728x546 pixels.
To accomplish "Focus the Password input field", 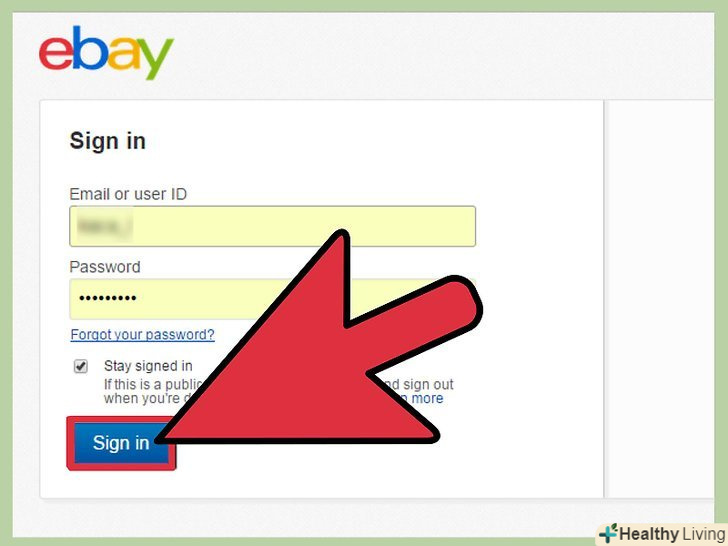I will coord(273,299).
